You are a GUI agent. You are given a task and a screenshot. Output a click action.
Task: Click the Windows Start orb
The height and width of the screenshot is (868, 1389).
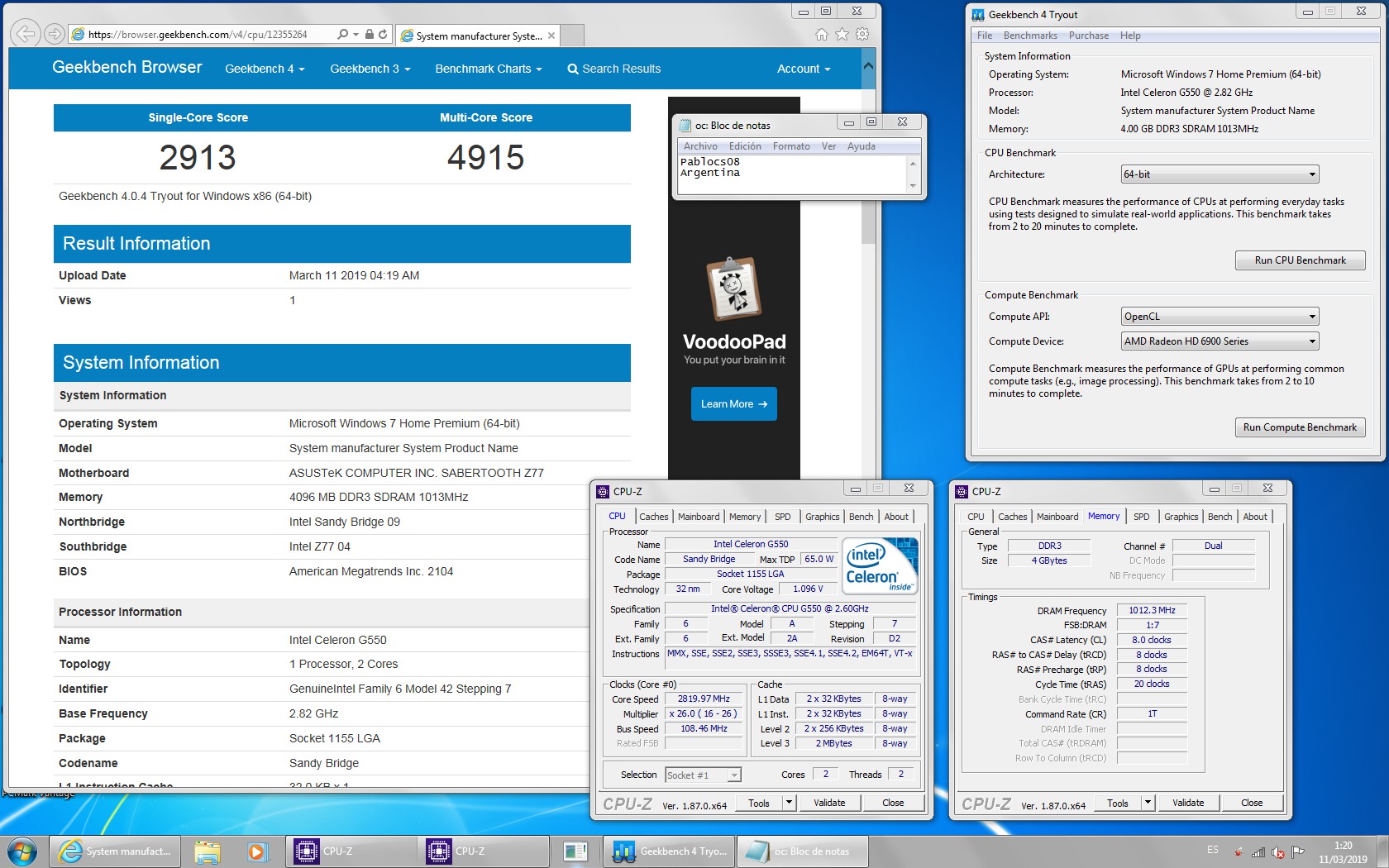coord(22,851)
